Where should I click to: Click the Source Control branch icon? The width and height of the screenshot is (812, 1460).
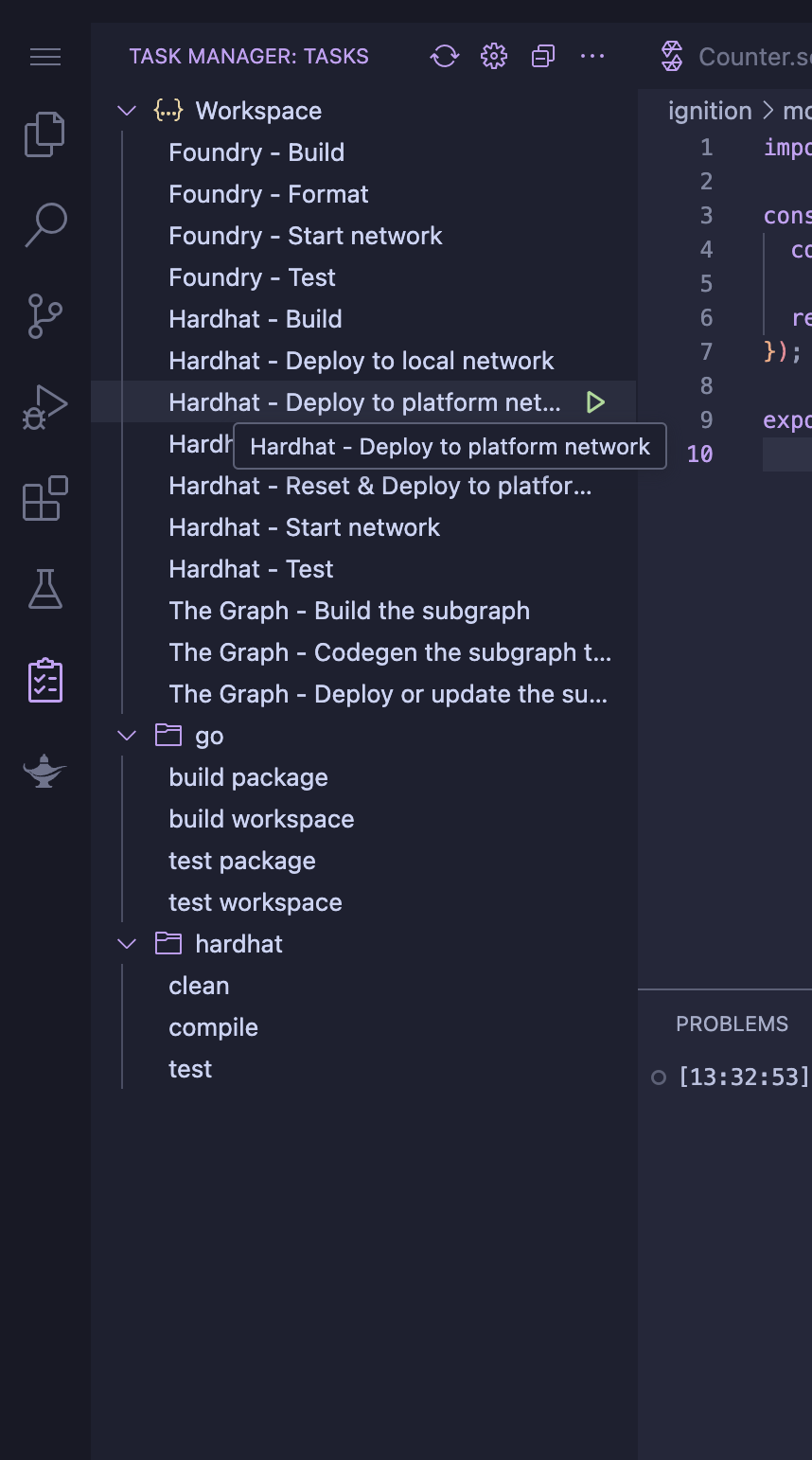point(44,317)
